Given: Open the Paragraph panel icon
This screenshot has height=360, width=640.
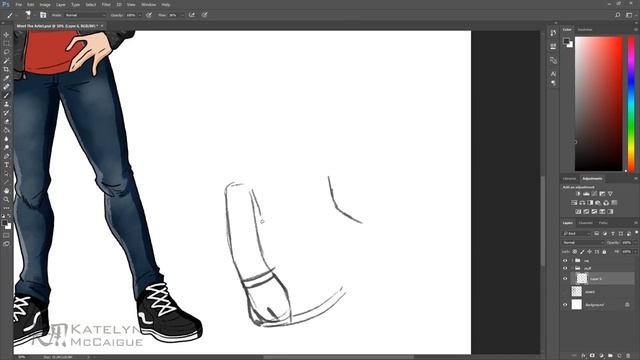Looking at the screenshot, I should pos(553,83).
